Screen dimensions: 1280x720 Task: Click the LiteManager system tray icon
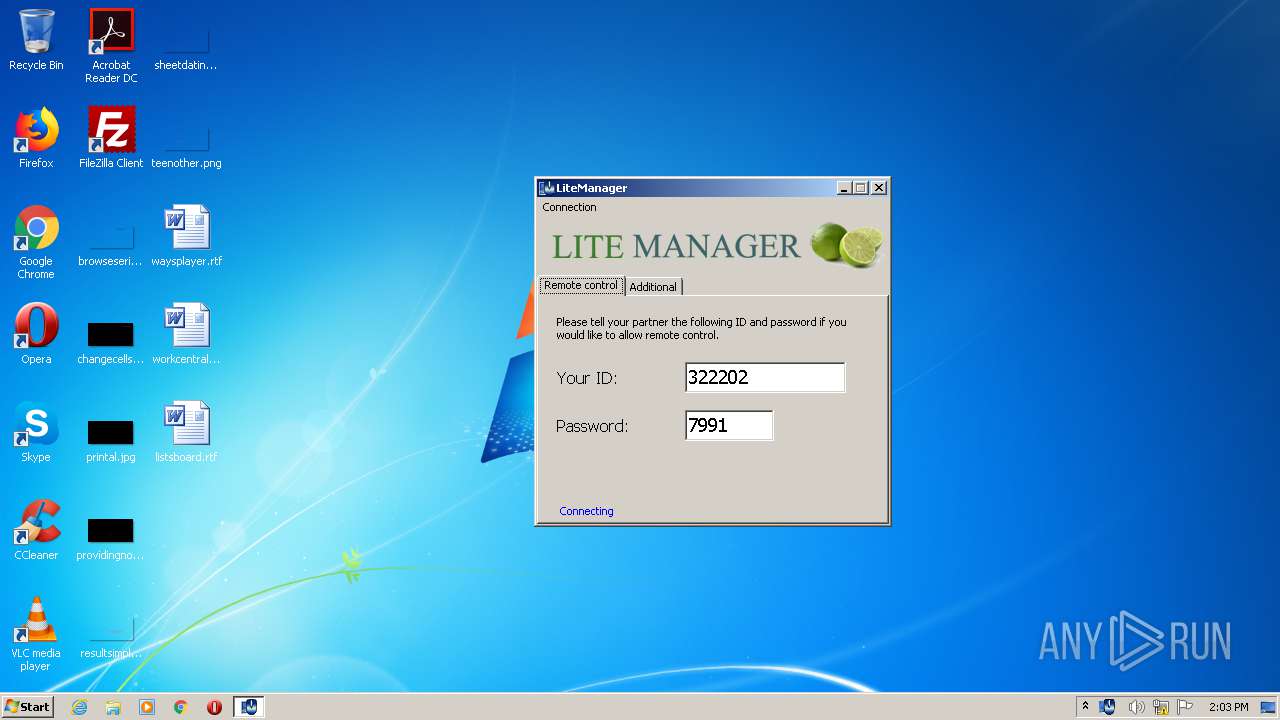click(1108, 707)
